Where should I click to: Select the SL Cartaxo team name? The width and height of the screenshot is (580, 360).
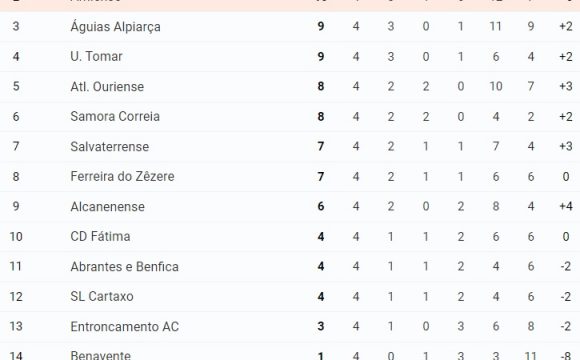(x=102, y=296)
